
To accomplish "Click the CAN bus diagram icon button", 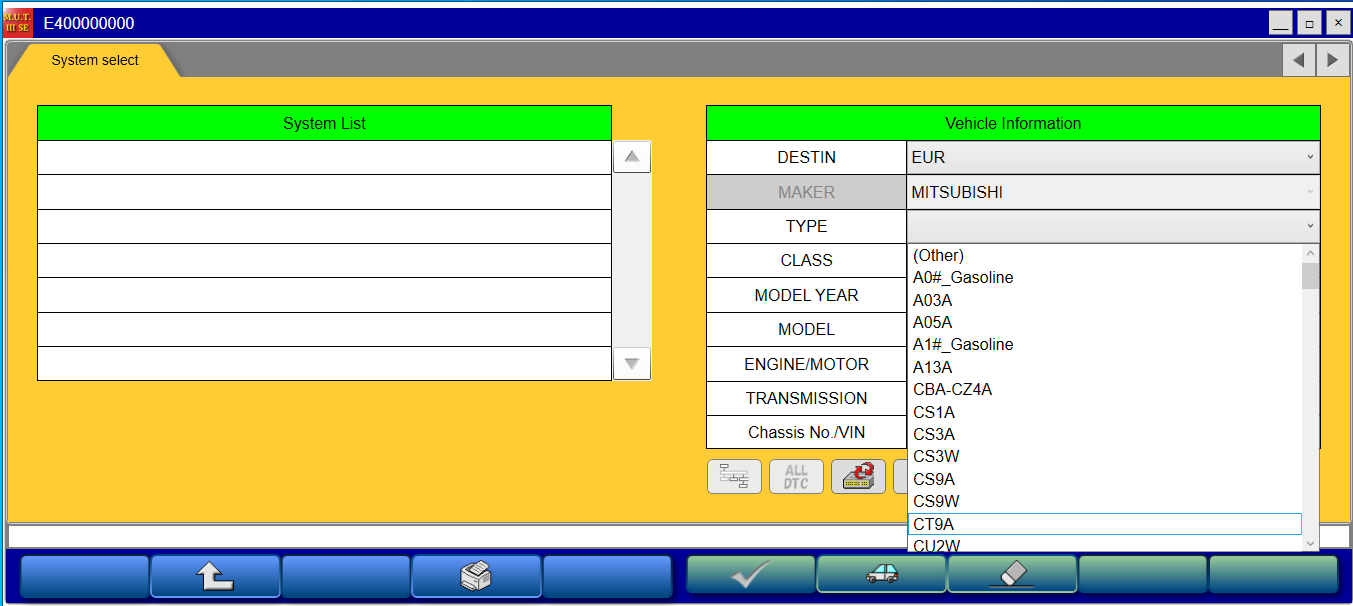I will tap(734, 477).
